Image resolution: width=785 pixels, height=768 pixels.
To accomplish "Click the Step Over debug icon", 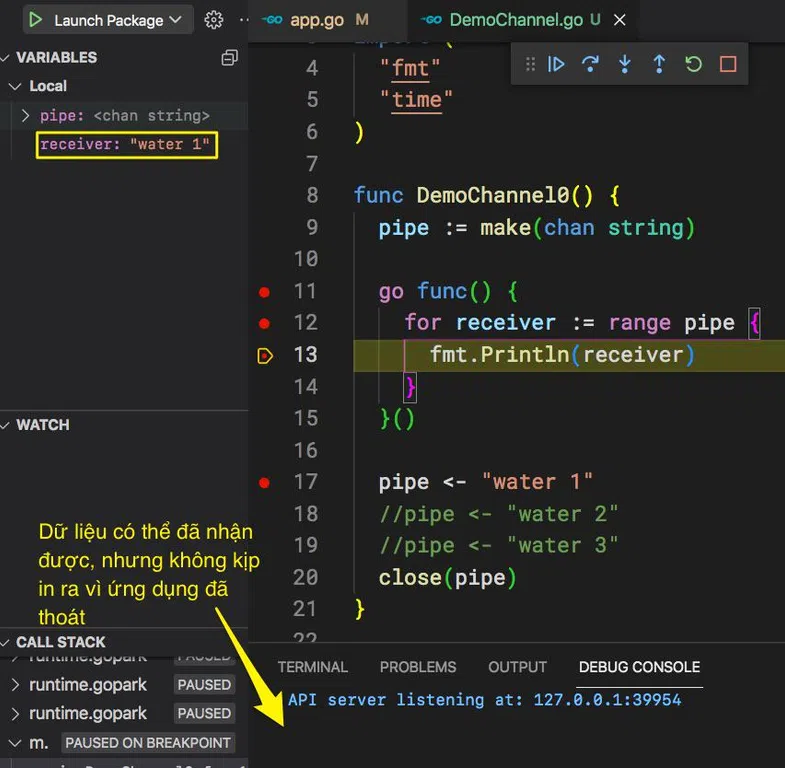I will pos(591,64).
